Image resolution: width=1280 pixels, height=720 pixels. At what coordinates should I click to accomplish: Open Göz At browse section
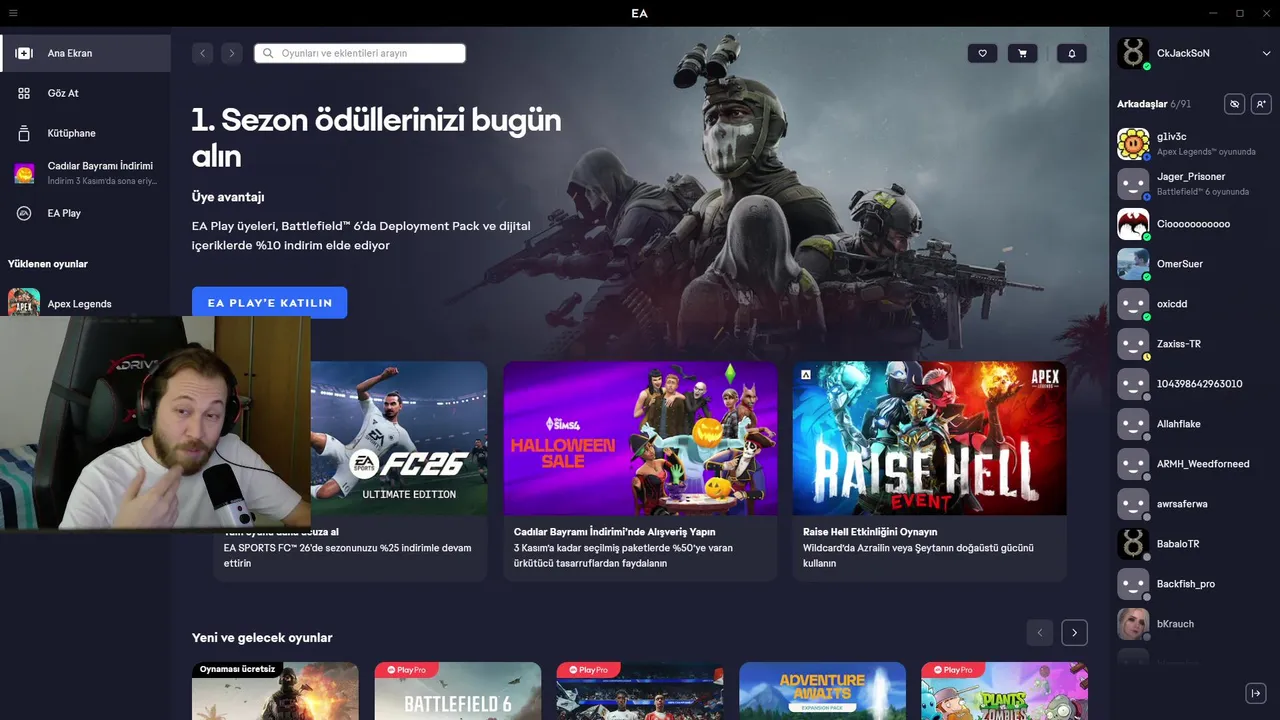[85, 93]
